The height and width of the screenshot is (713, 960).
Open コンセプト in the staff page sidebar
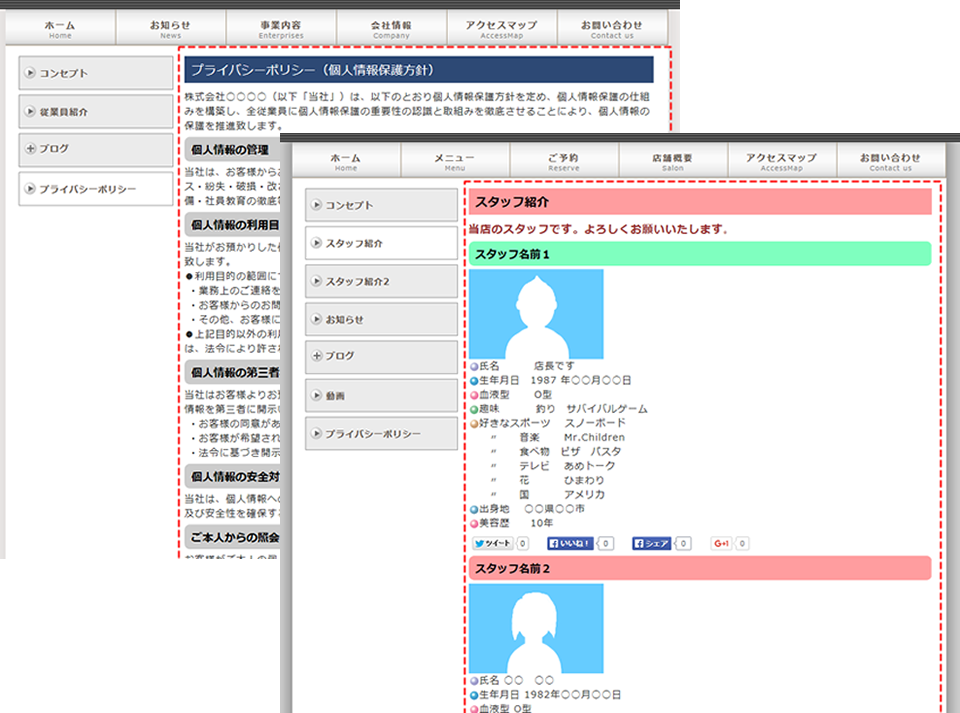[x=381, y=205]
